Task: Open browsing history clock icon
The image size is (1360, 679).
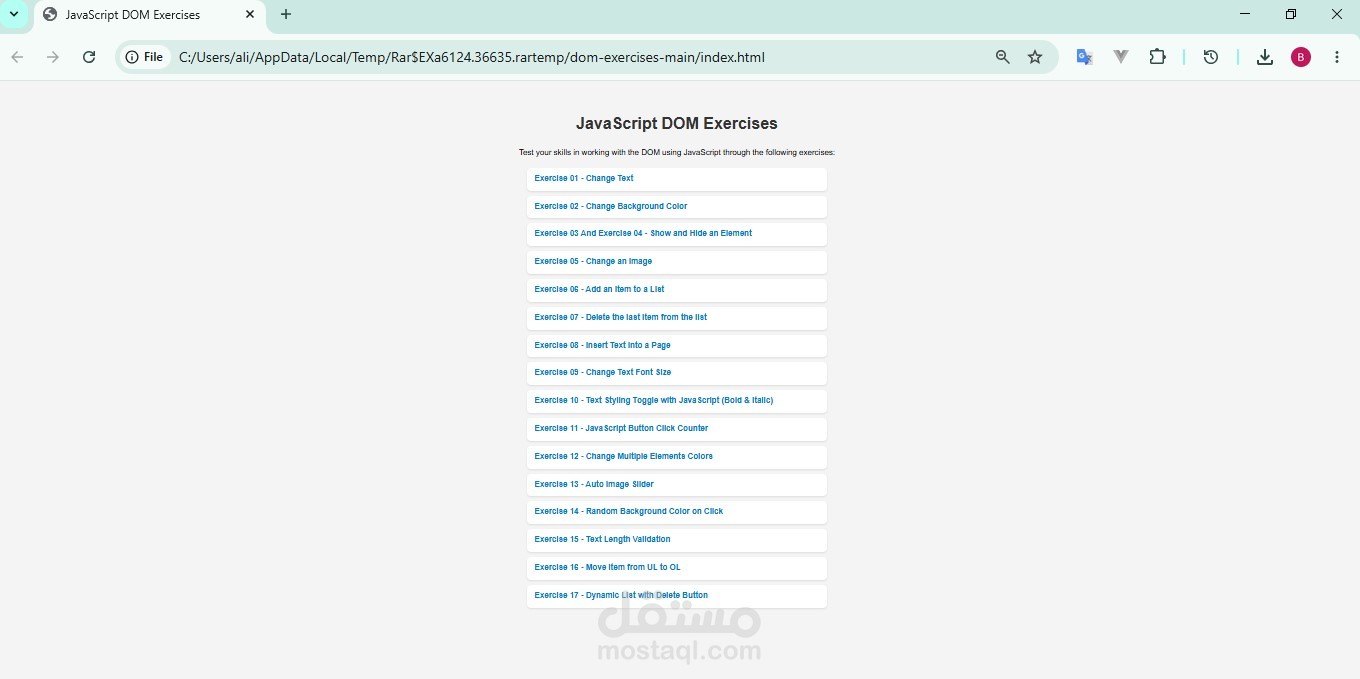Action: (1211, 57)
